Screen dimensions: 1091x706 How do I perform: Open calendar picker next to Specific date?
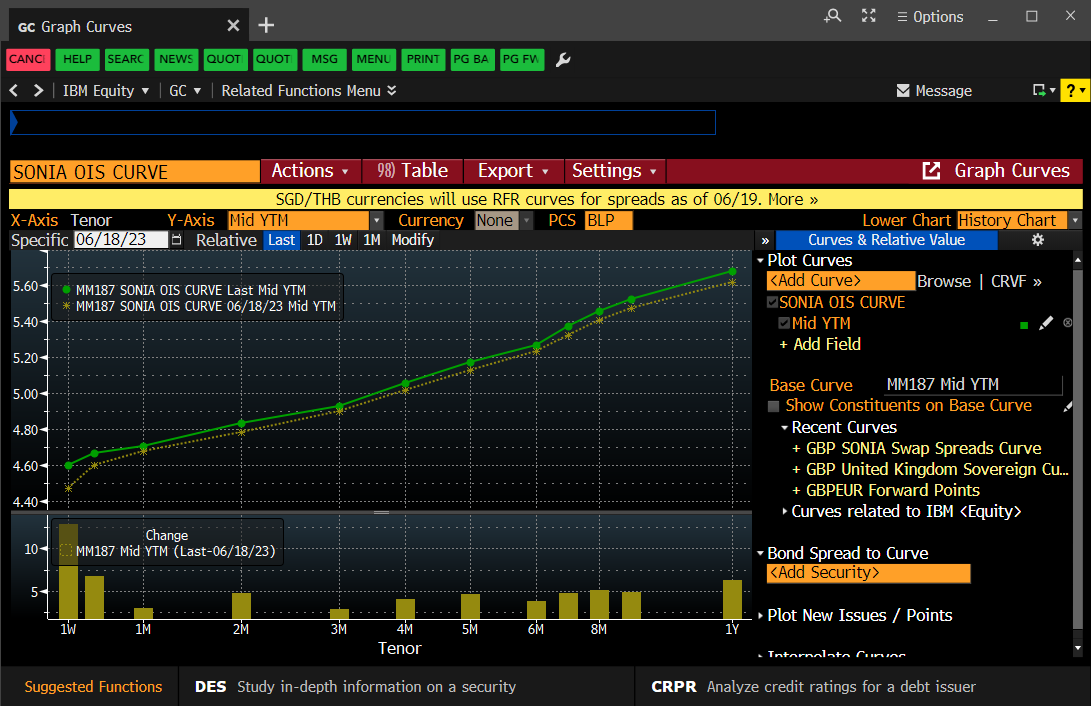(177, 240)
